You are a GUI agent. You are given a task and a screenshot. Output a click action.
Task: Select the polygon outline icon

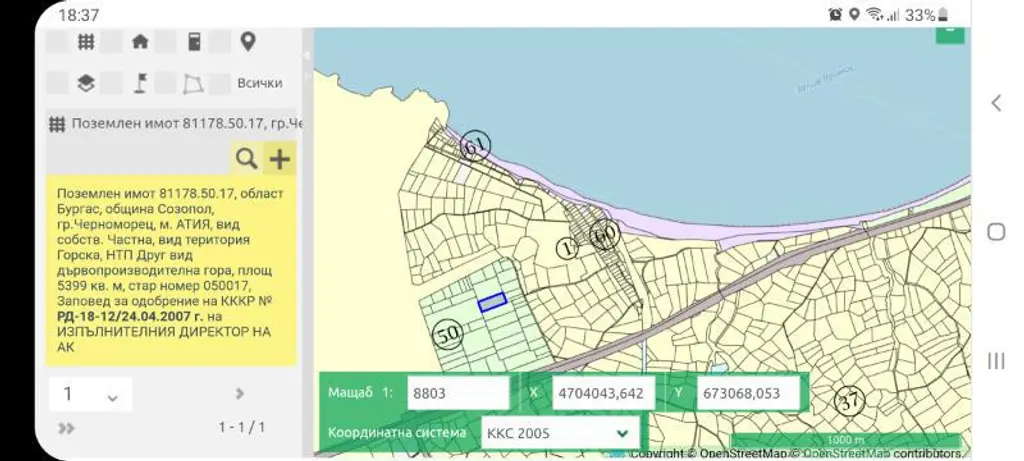pyautogui.click(x=193, y=84)
